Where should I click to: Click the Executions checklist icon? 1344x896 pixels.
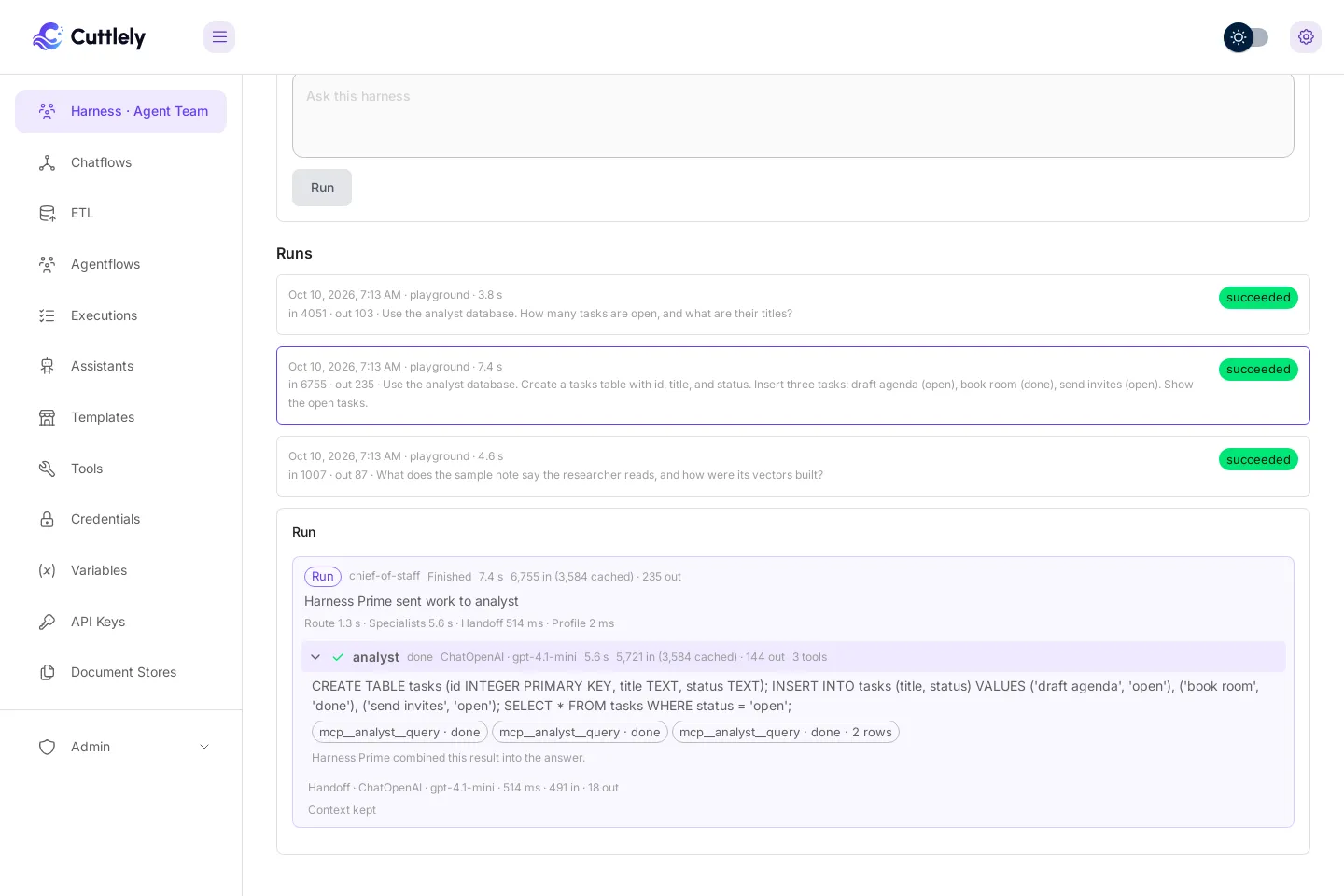[x=47, y=315]
